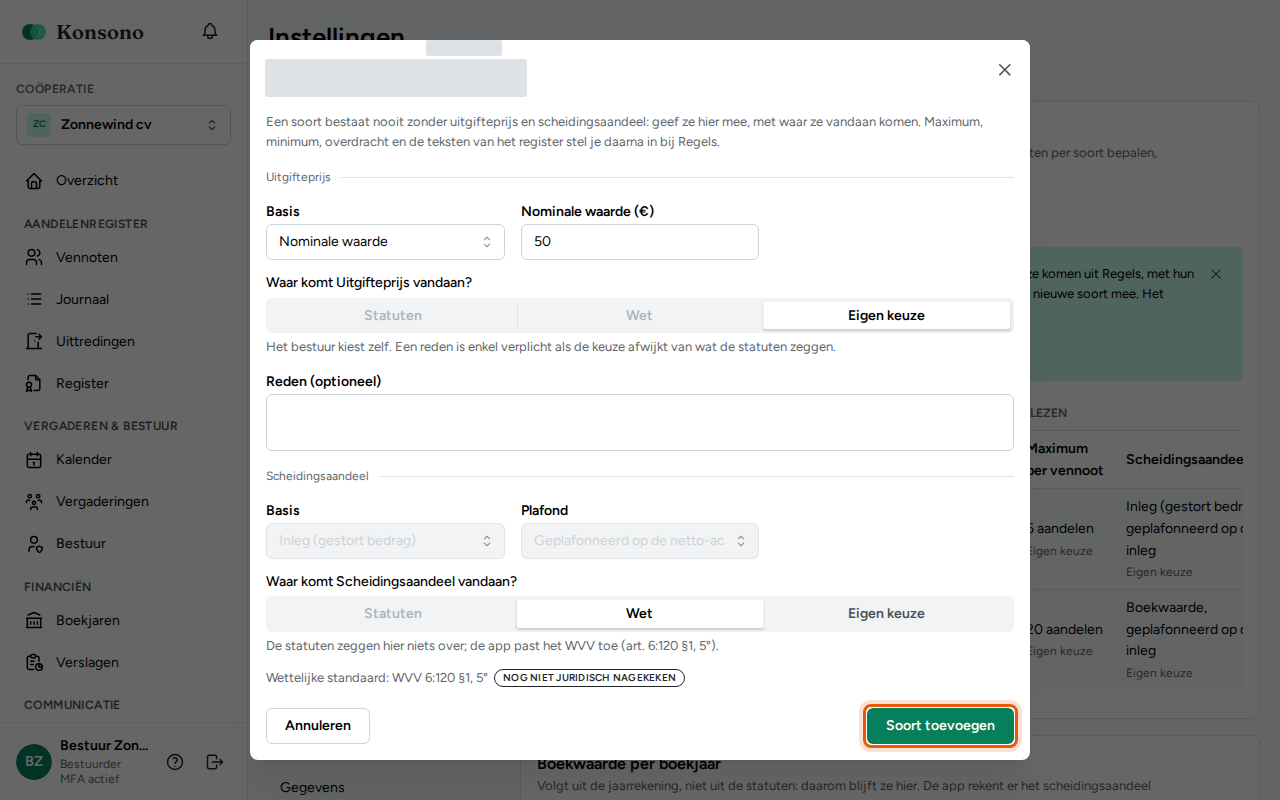
Task: Close the dialog with the X
Action: point(1005,70)
